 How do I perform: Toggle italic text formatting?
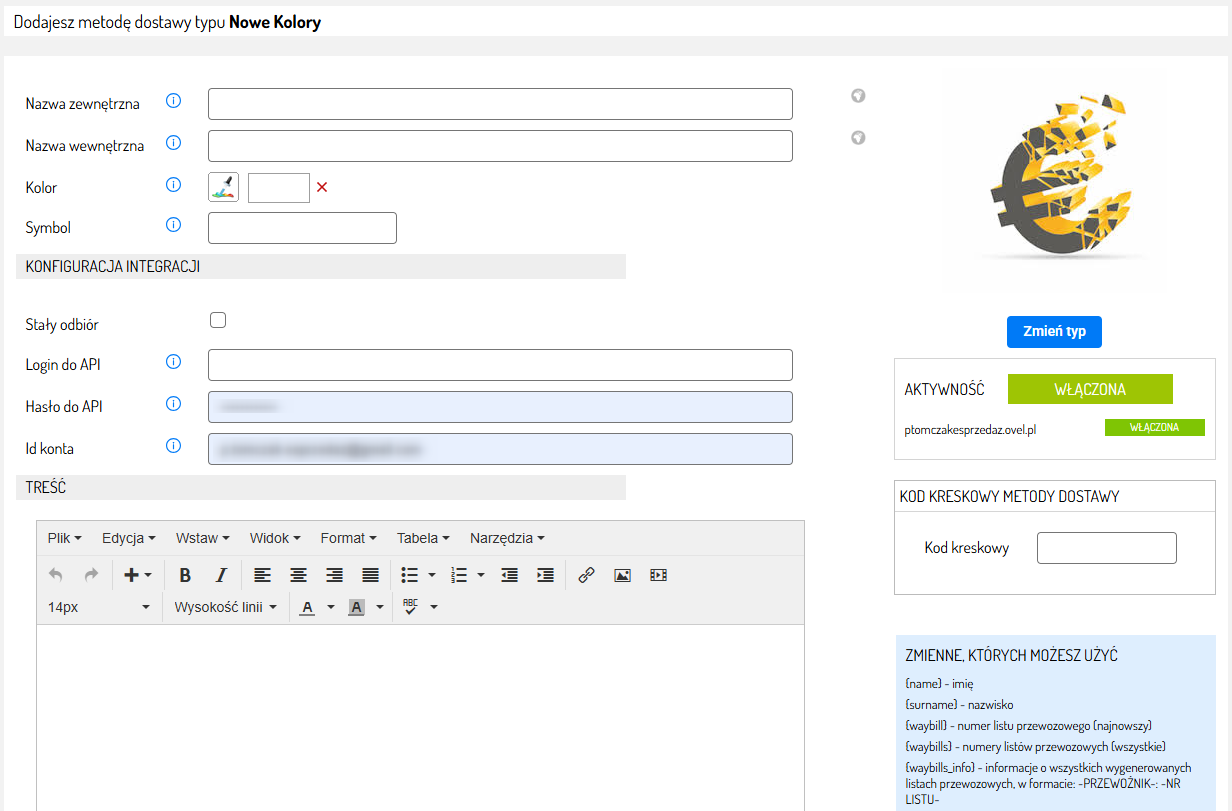click(x=221, y=575)
